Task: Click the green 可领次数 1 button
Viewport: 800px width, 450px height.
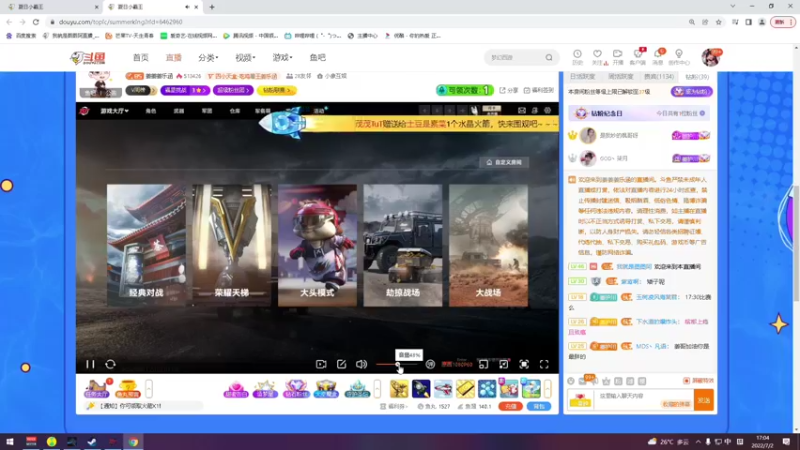Action: (464, 90)
